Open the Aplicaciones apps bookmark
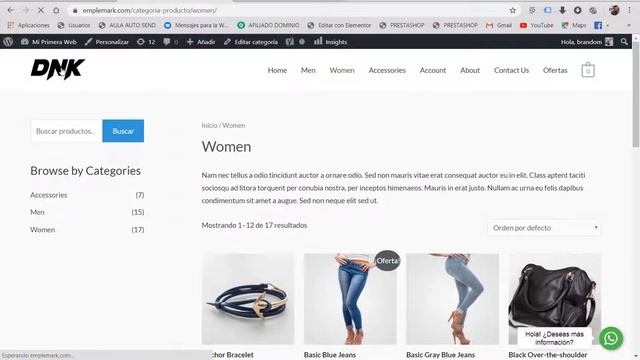 coord(29,25)
